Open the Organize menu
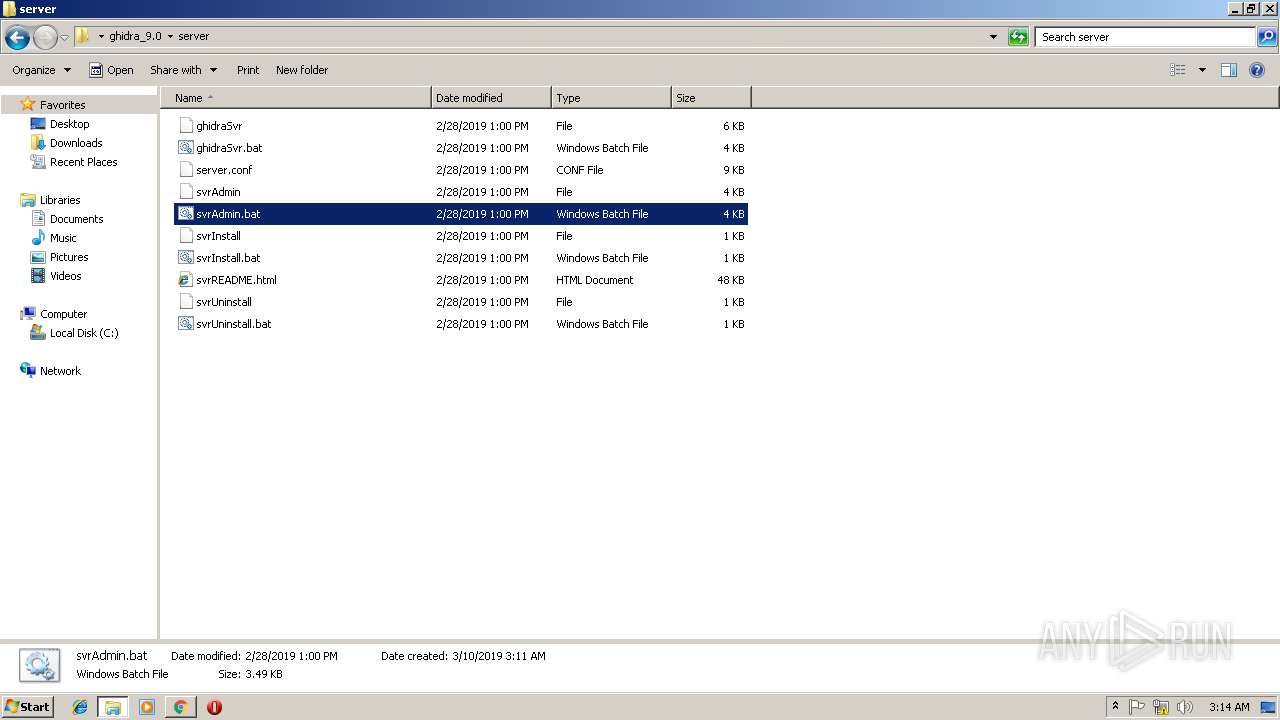The image size is (1280, 720). coord(42,70)
